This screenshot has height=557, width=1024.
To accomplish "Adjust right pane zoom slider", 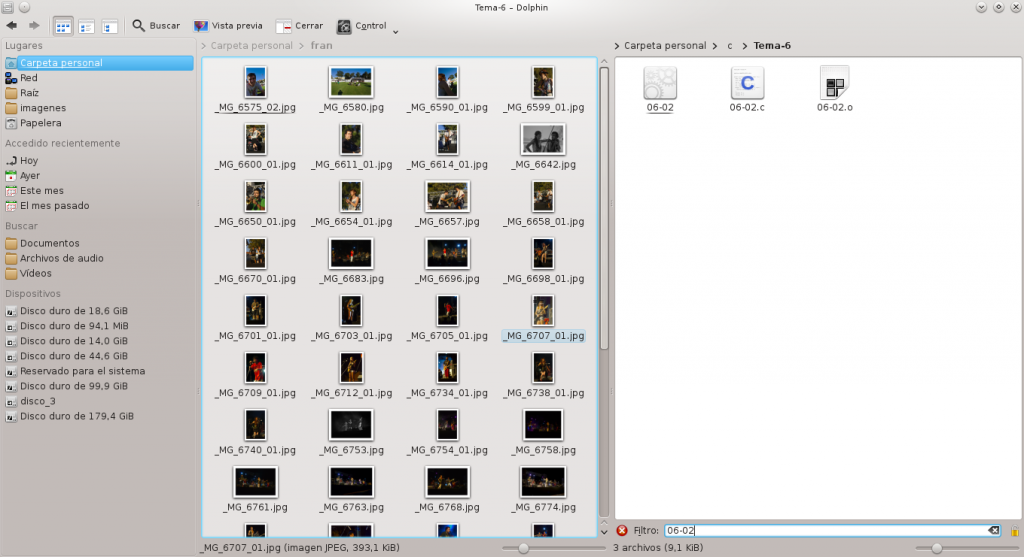I will 936,549.
